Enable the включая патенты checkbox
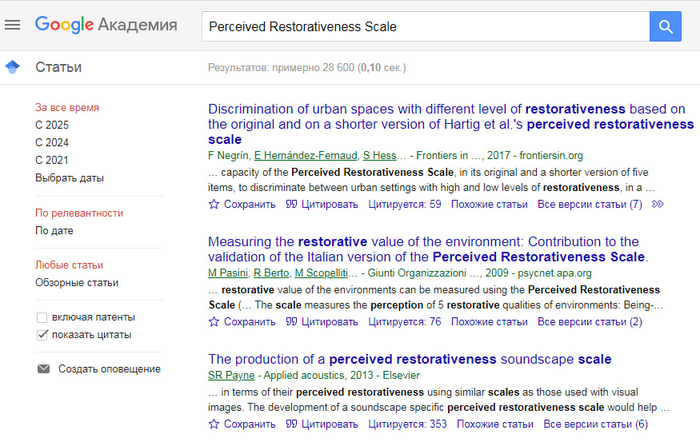 42,317
